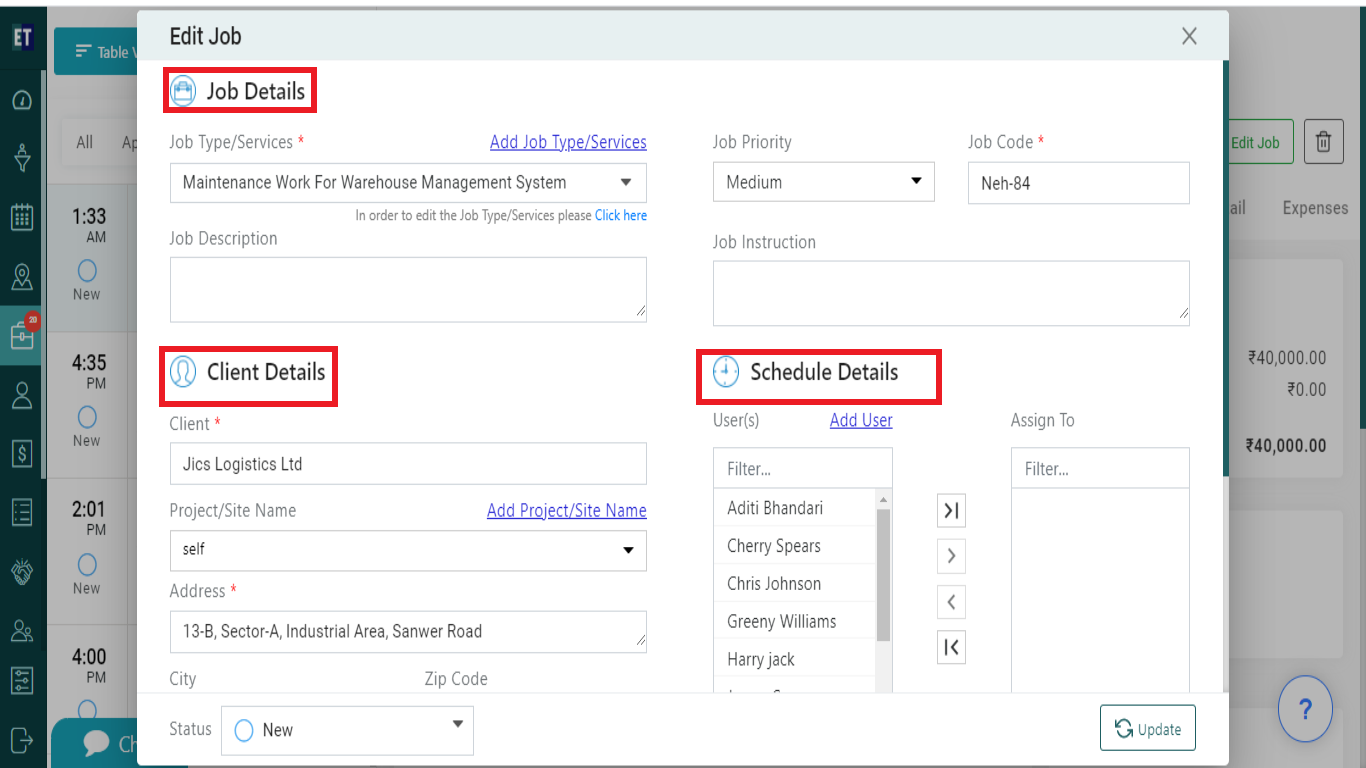1366x768 pixels.
Task: Click the logout icon in sidebar
Action: point(22,740)
